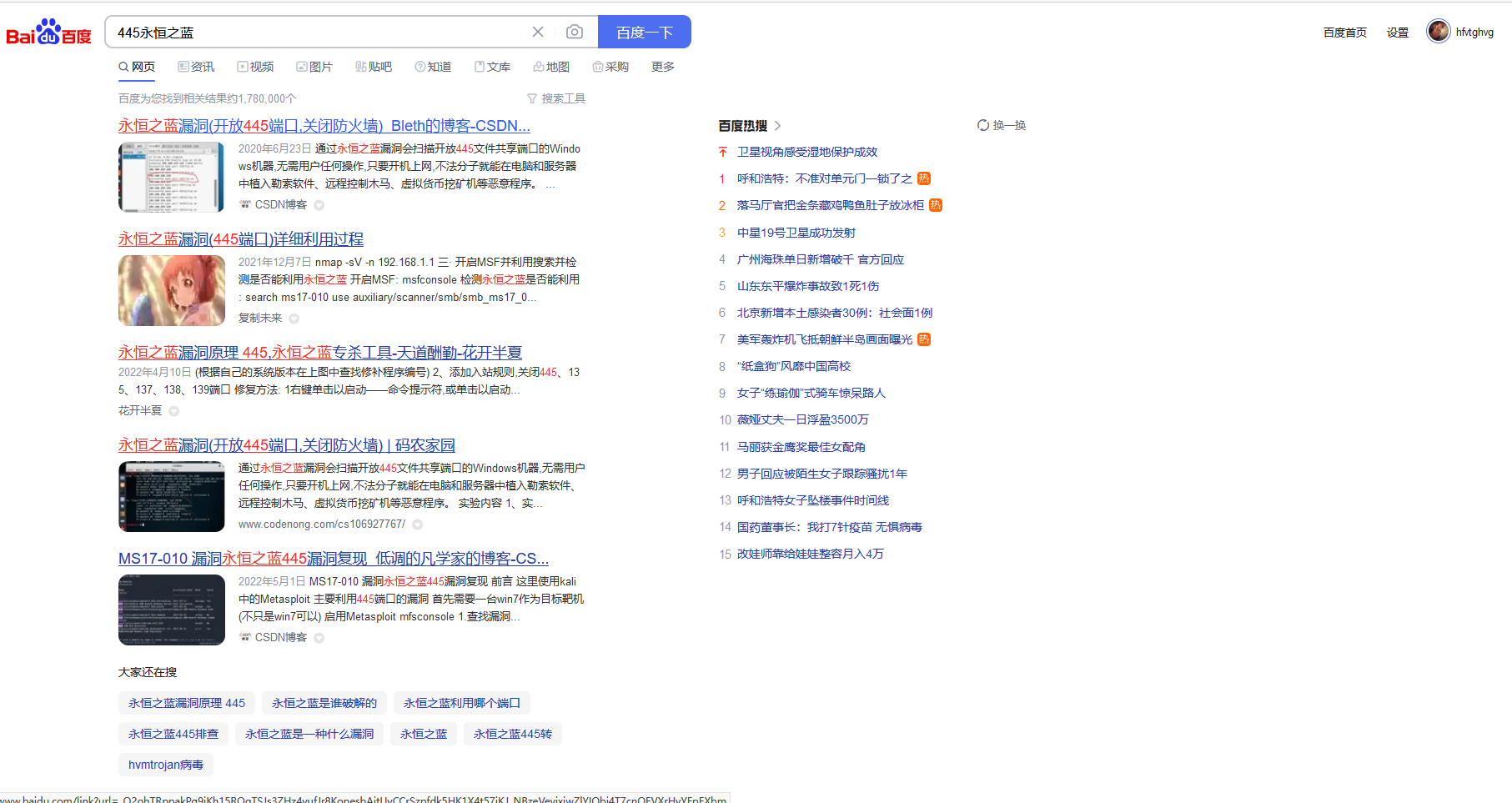The height and width of the screenshot is (803, 1512).
Task: Switch to the 资讯 tab
Action: click(196, 67)
